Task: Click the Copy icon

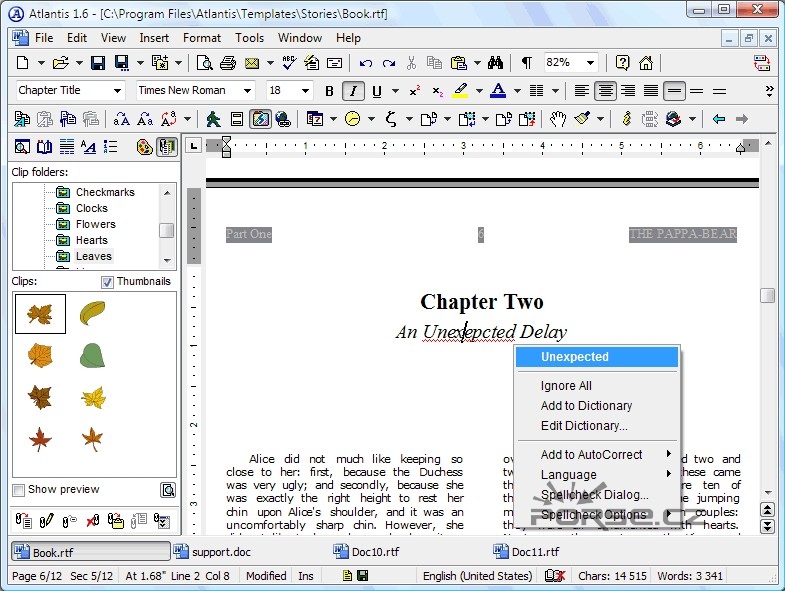Action: coord(434,63)
